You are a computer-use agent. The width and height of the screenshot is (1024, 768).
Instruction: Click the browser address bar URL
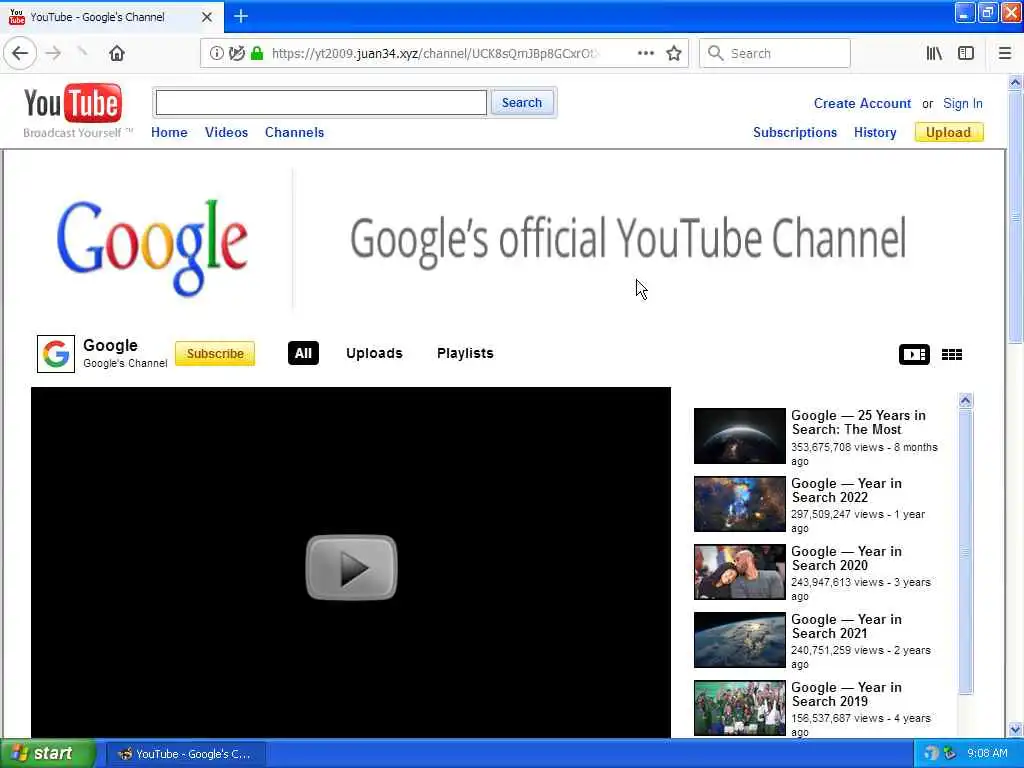pyautogui.click(x=434, y=54)
